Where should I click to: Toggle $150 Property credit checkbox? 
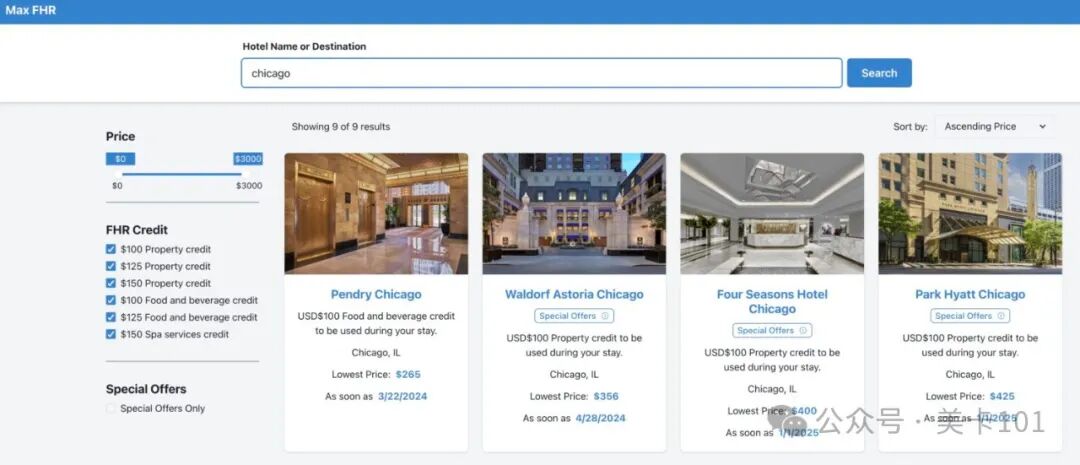point(111,283)
